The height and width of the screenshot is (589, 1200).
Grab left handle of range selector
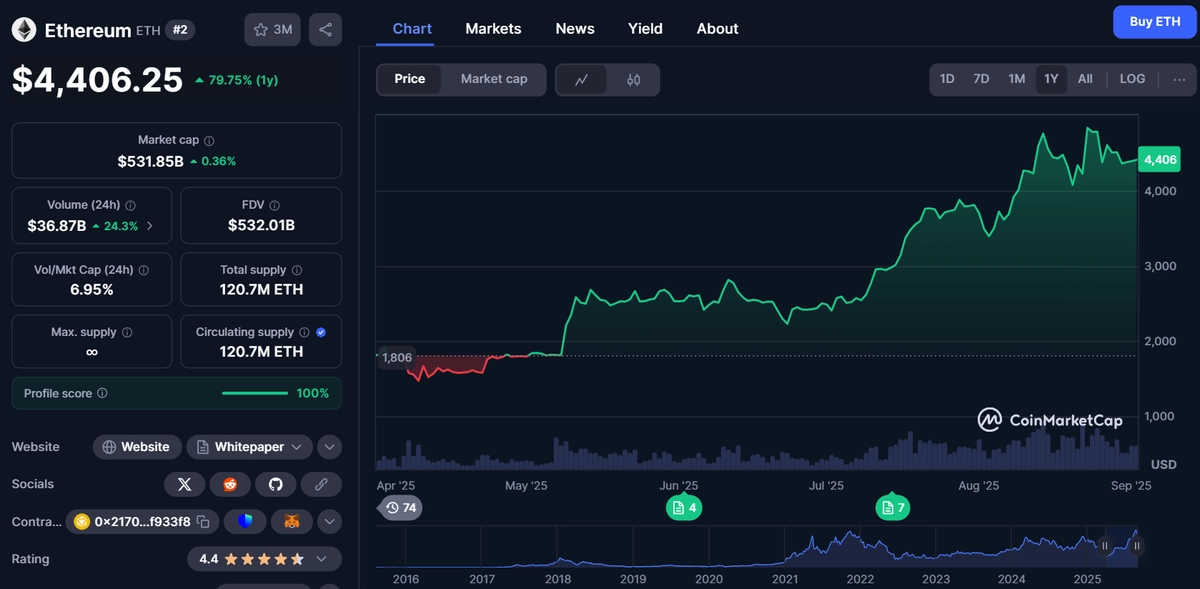coord(1105,546)
